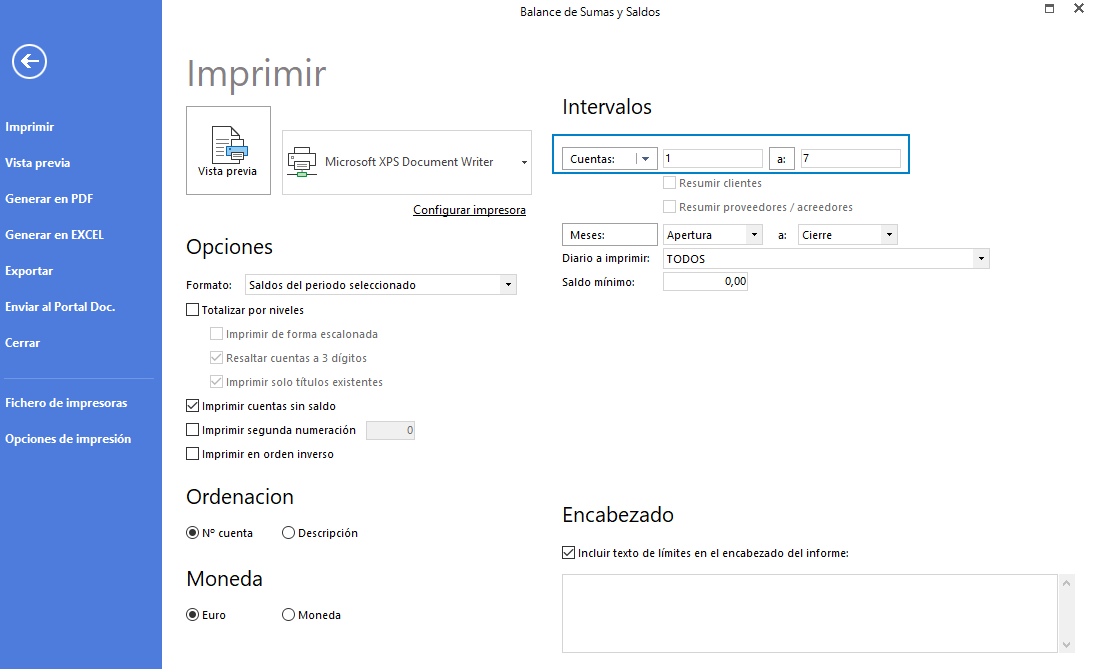
Task: Toggle Resumir clientes checkbox
Action: pos(669,183)
